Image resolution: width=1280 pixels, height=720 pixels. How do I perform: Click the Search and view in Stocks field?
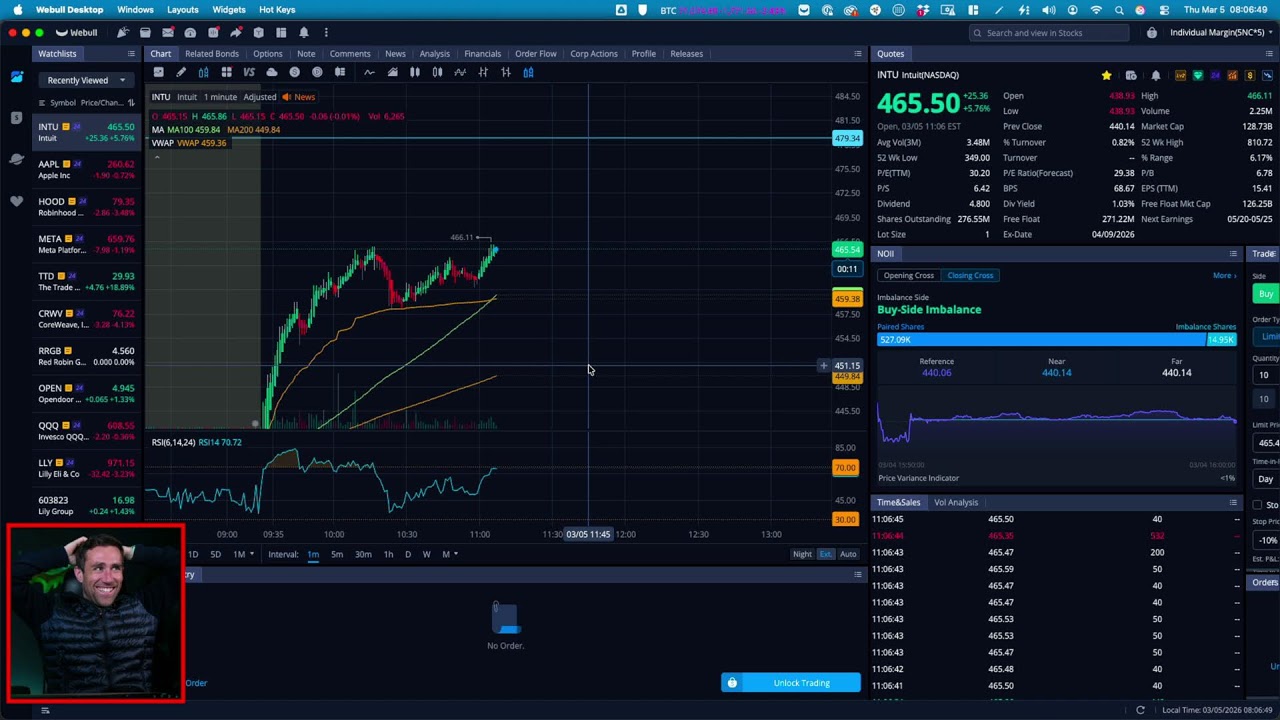pos(1048,33)
